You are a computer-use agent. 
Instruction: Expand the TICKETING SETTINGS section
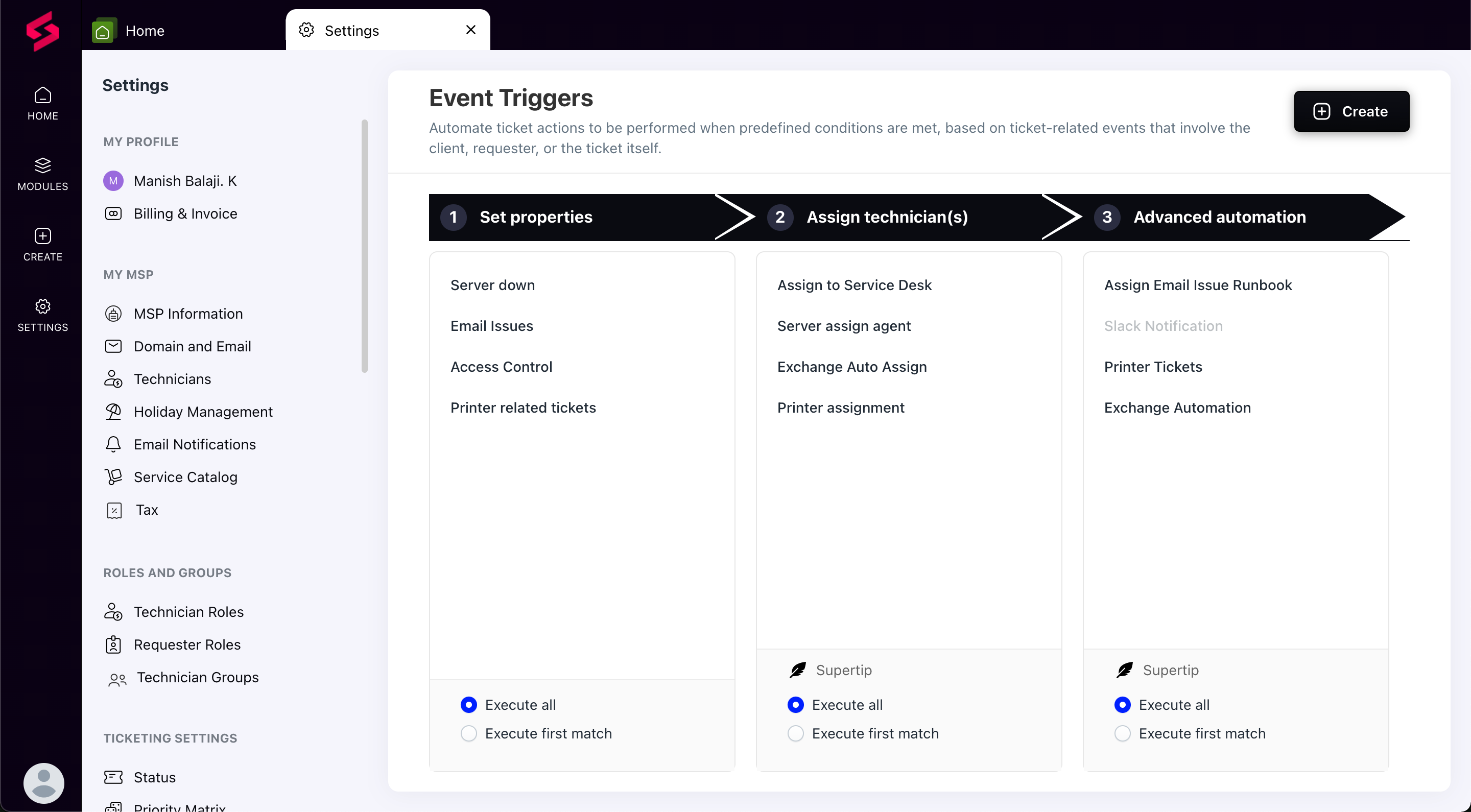[170, 738]
